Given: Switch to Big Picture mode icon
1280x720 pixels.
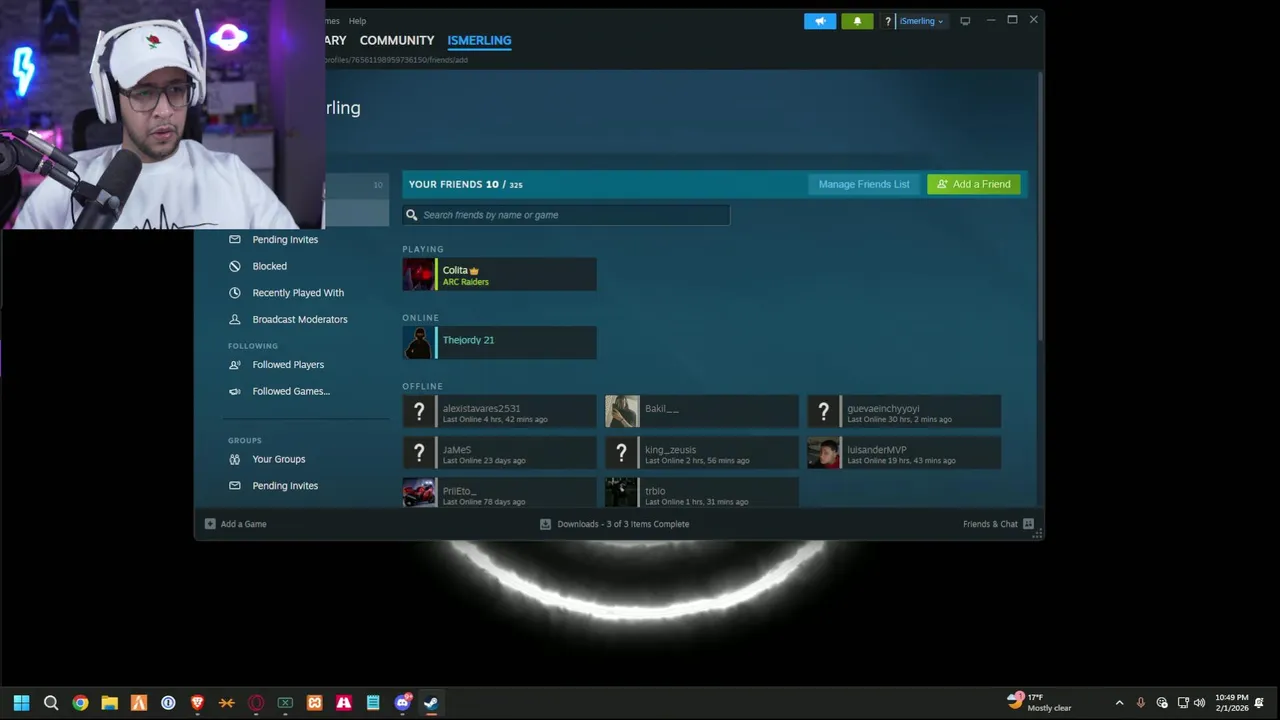Looking at the screenshot, I should click(965, 21).
